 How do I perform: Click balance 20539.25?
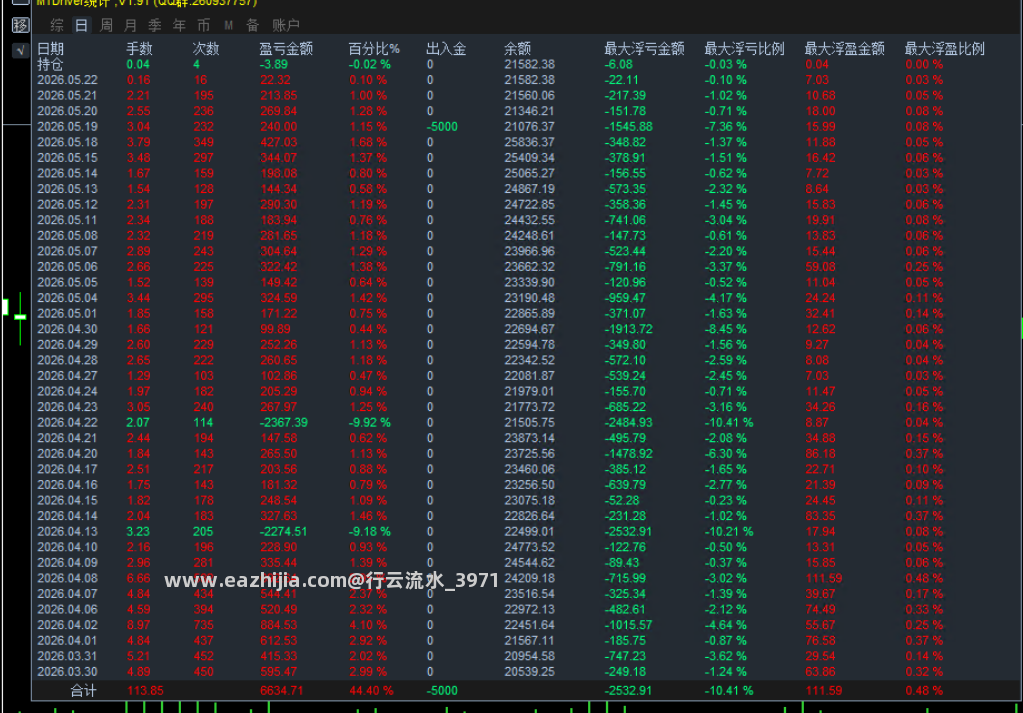click(529, 672)
